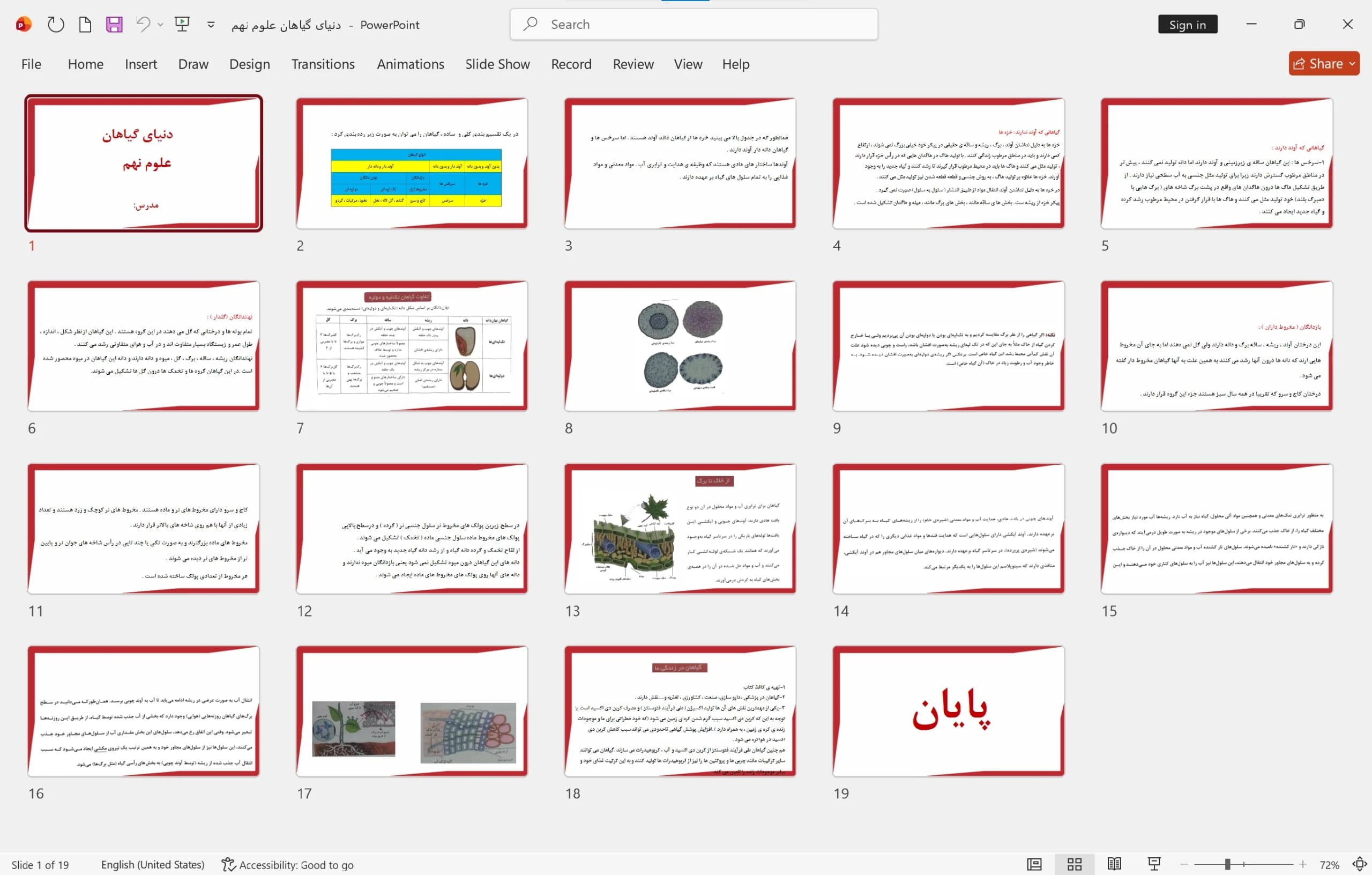Viewport: 1372px width, 875px height.
Task: Open the Draw tab
Action: [x=193, y=64]
